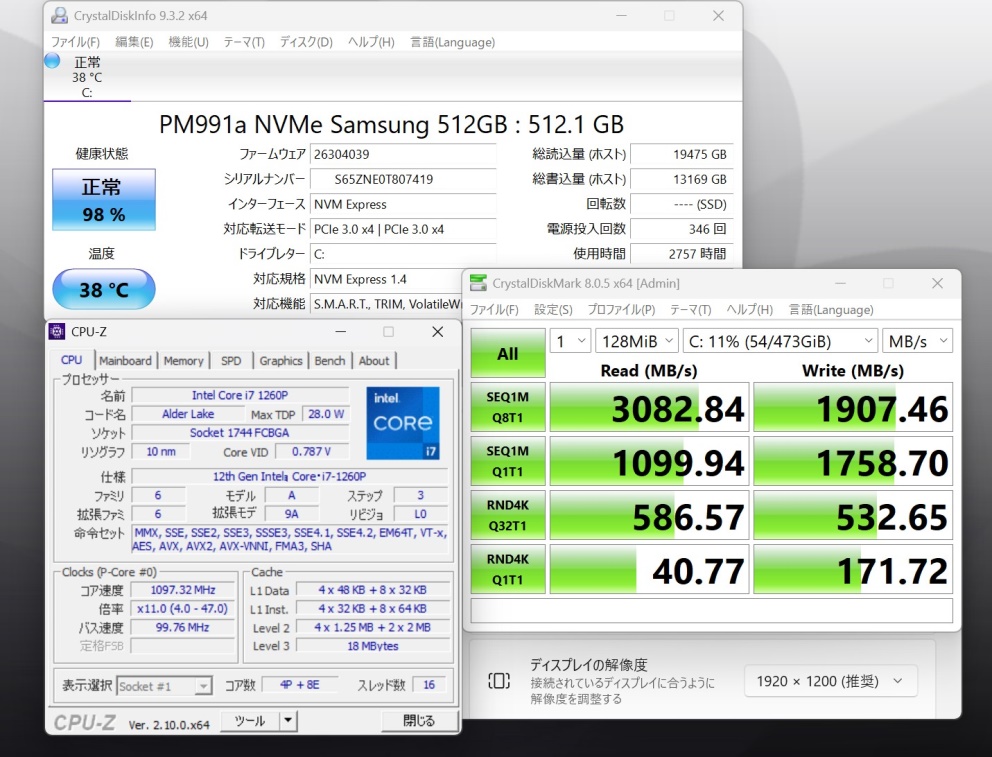This screenshot has width=992, height=757.
Task: Open the 1920 × 1200 display resolution dropdown
Action: (x=831, y=681)
